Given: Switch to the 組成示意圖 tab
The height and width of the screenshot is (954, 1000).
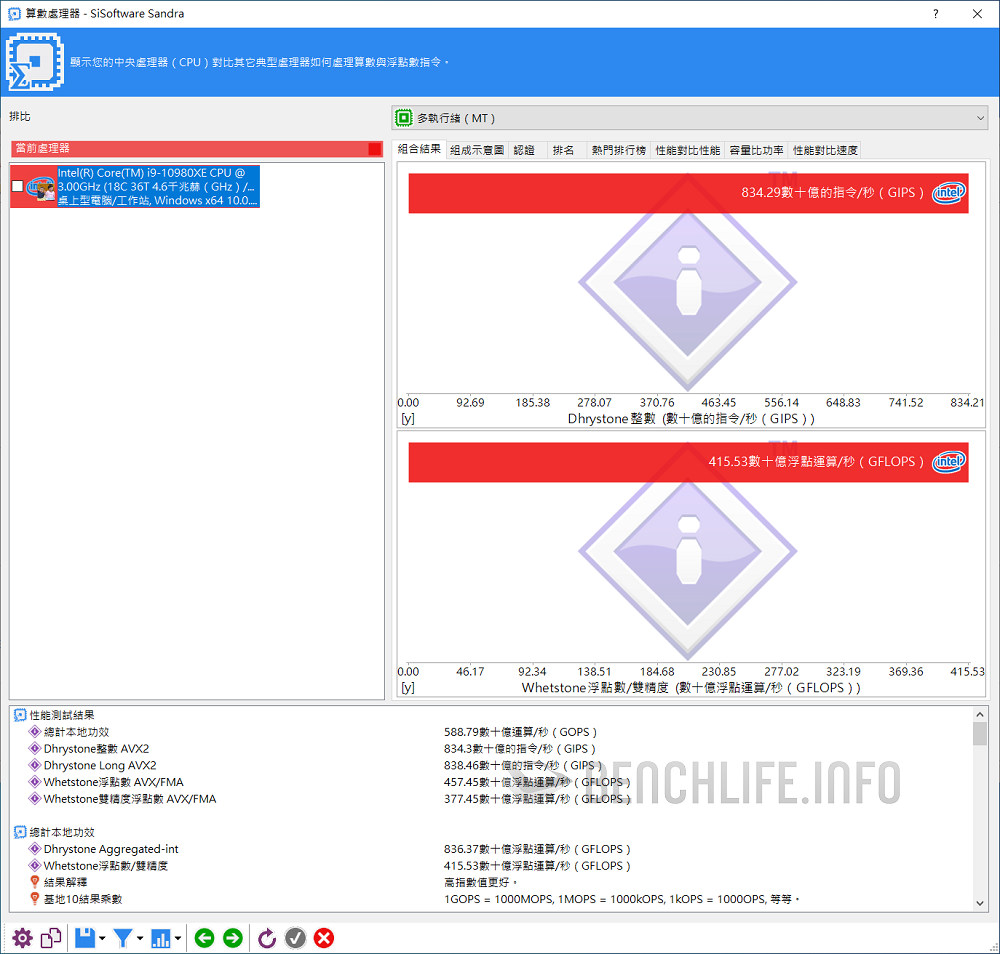Looking at the screenshot, I should tap(477, 150).
